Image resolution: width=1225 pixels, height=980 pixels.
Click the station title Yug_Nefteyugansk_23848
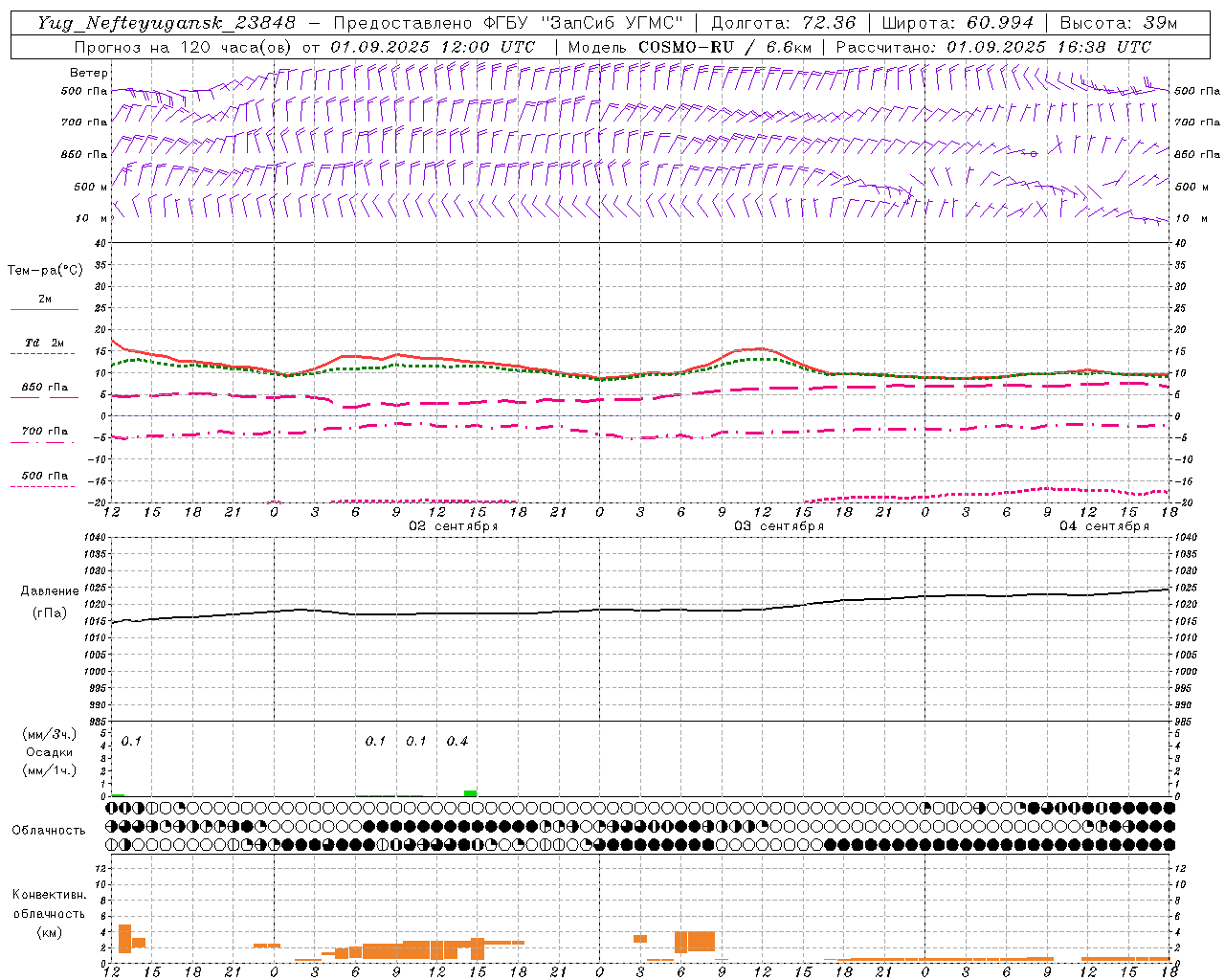pos(167,23)
